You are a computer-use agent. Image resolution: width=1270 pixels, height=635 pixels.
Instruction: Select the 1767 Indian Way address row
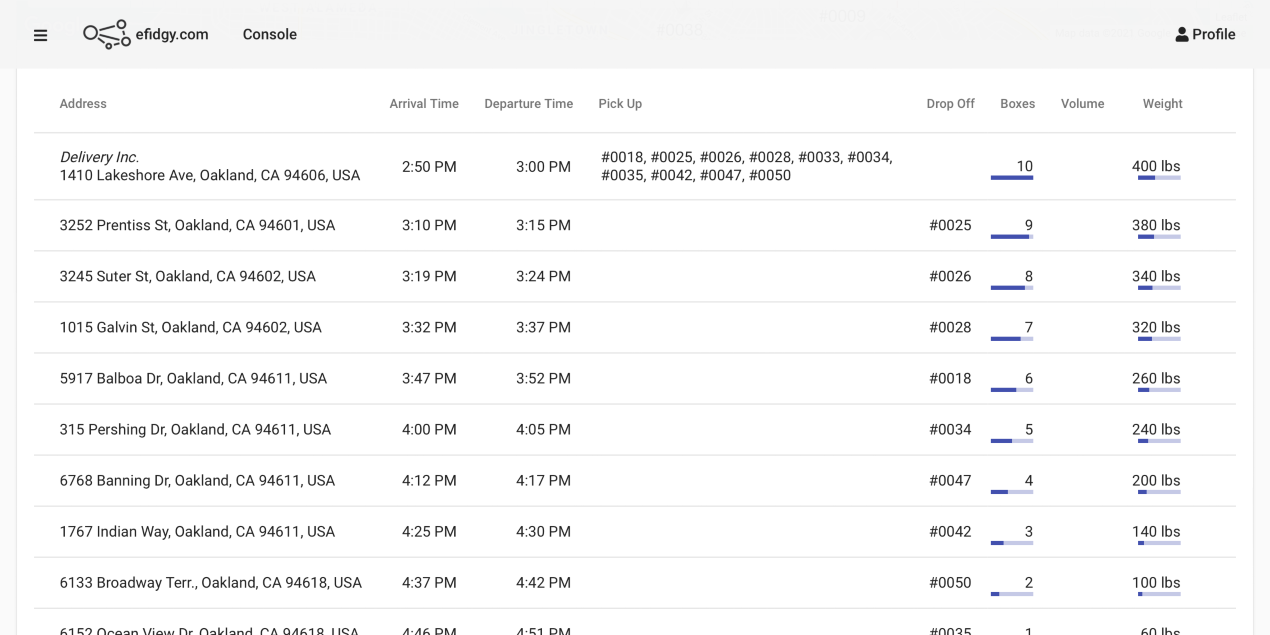click(197, 532)
